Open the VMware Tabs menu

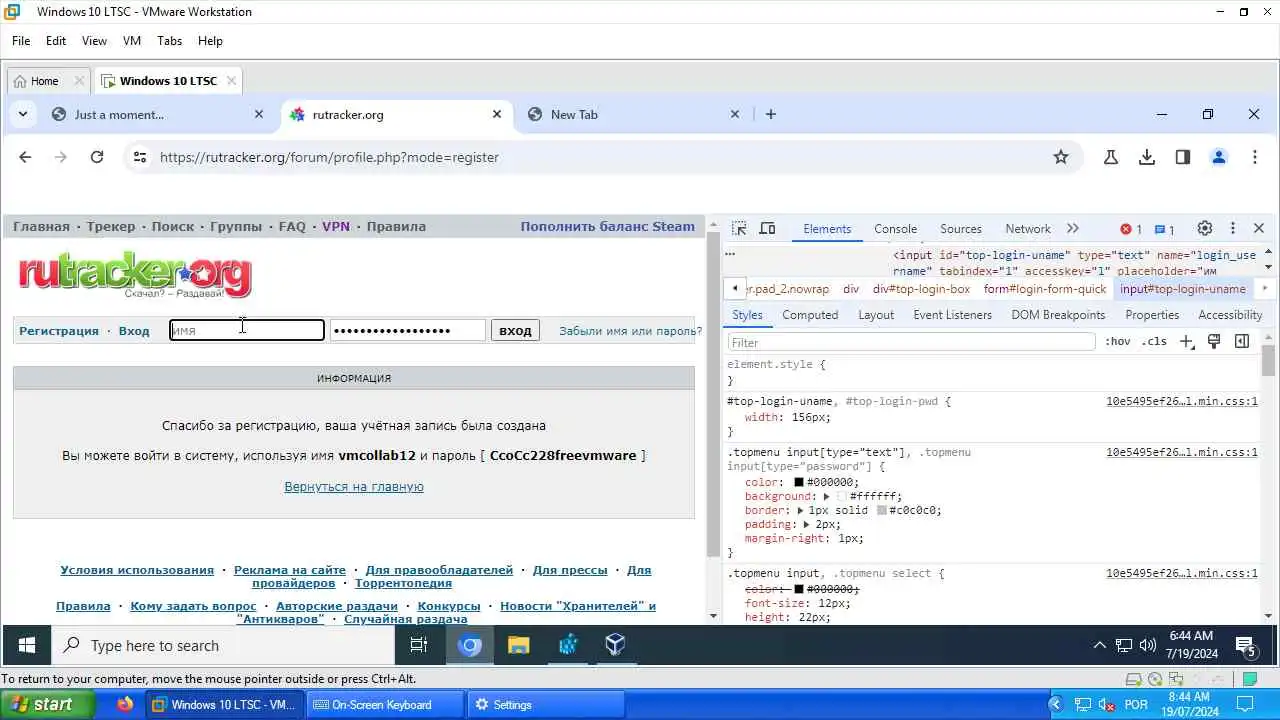[x=169, y=41]
